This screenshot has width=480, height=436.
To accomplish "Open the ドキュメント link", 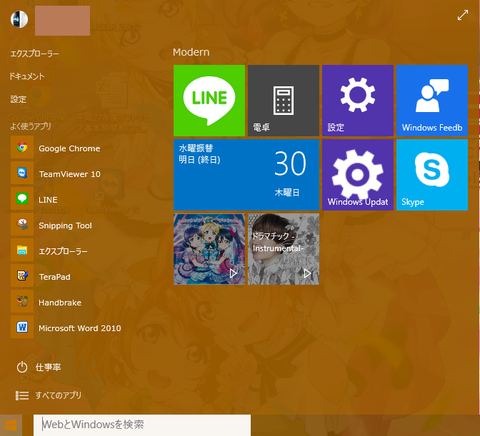I will [27, 76].
